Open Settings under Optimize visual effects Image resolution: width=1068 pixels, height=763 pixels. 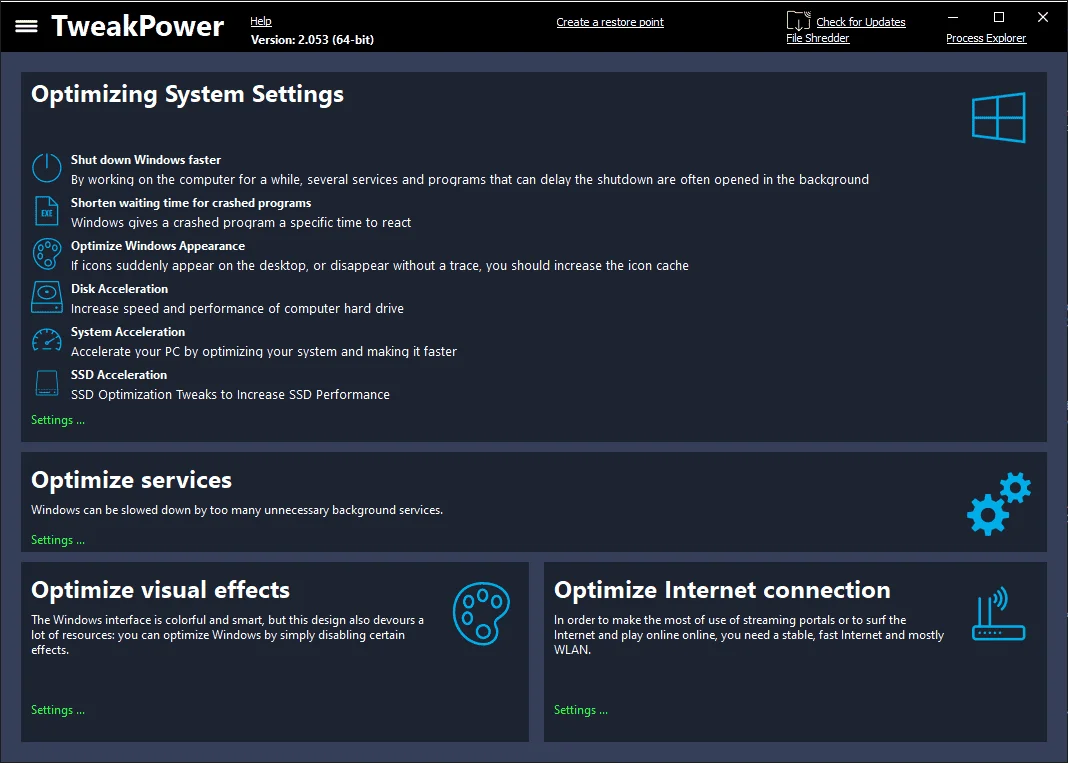[x=58, y=710]
